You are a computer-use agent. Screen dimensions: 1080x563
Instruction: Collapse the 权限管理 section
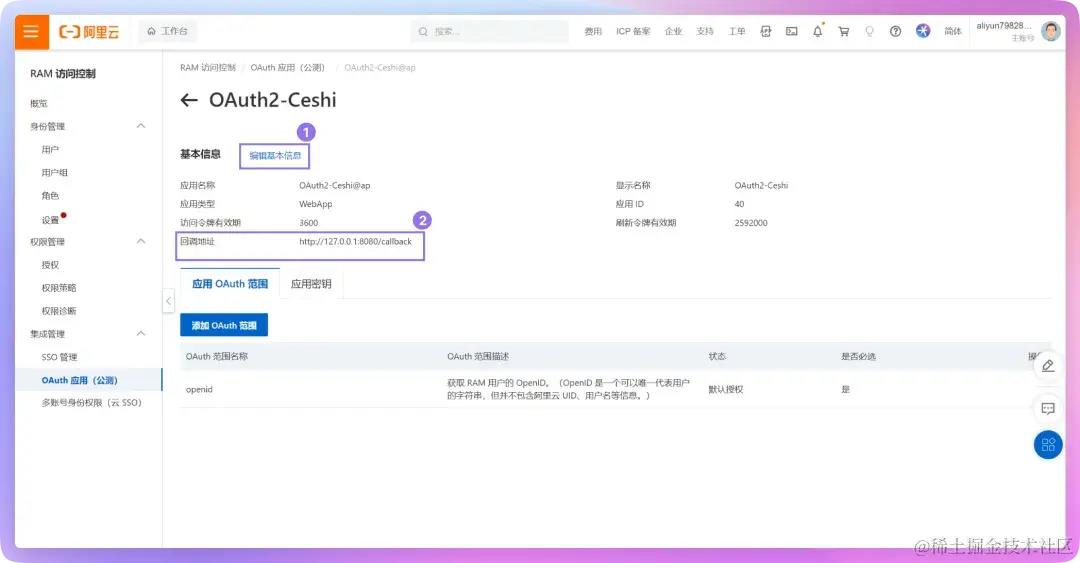[x=141, y=241]
